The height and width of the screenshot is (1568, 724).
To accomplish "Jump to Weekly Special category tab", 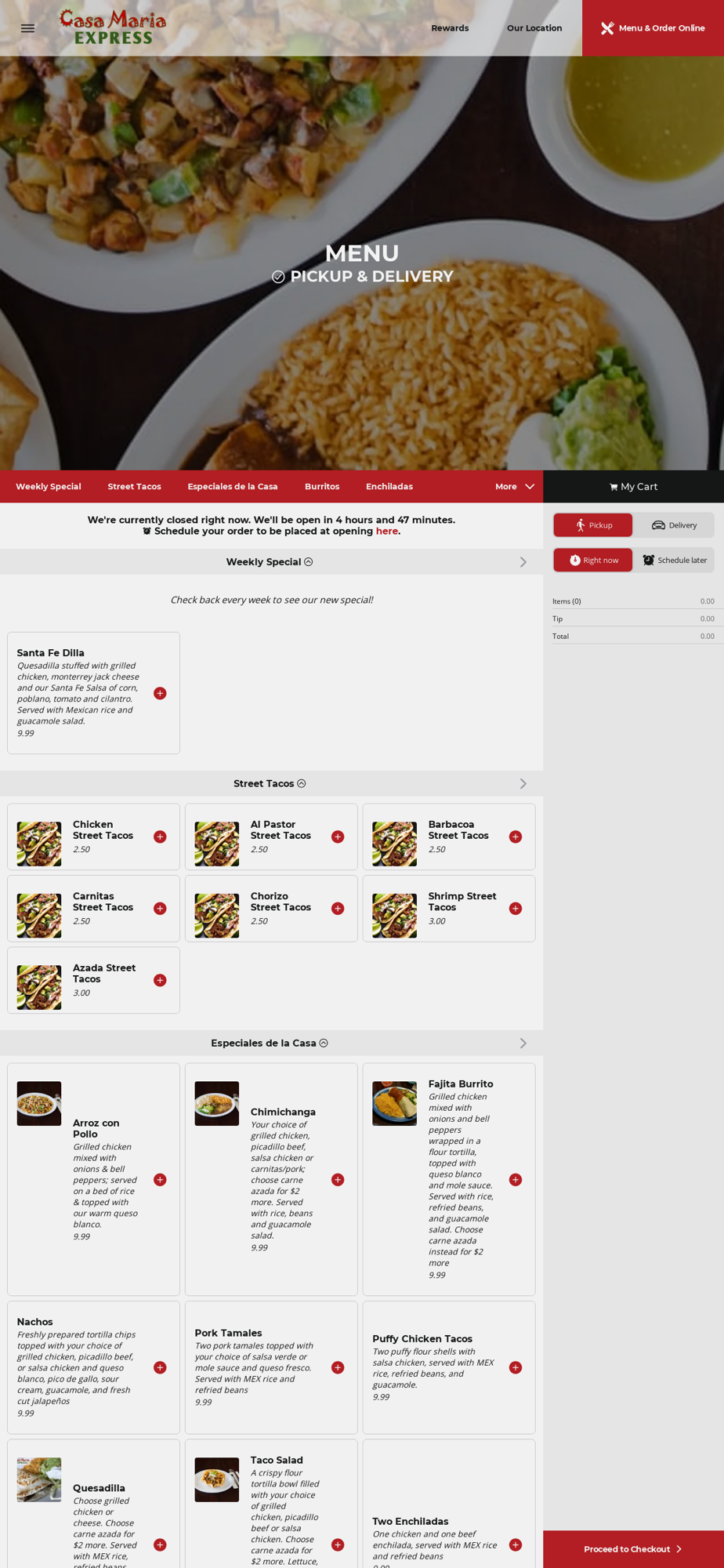I will (49, 487).
